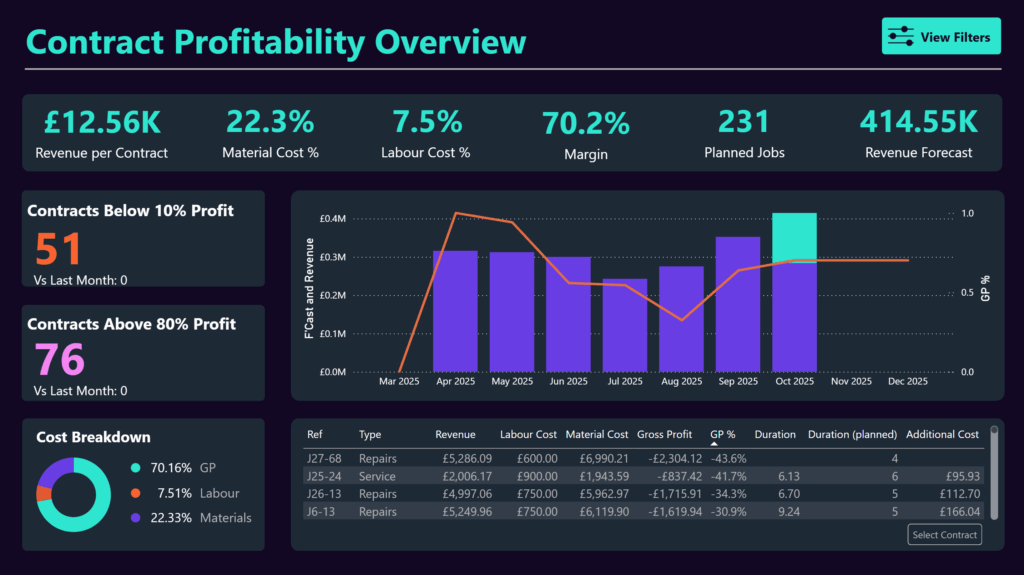Click the teal forecast segment of Oct 2025
The width and height of the screenshot is (1024, 575).
[794, 237]
